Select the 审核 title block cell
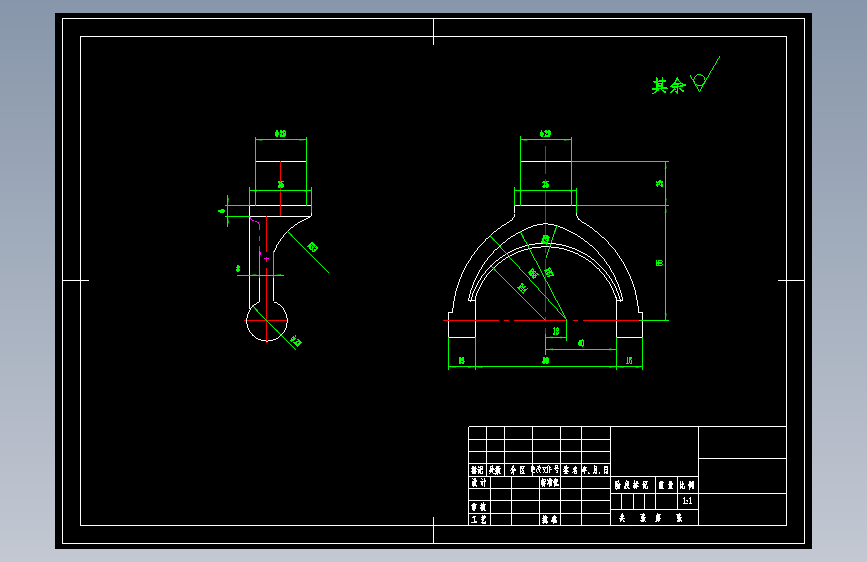The image size is (867, 562). point(479,507)
